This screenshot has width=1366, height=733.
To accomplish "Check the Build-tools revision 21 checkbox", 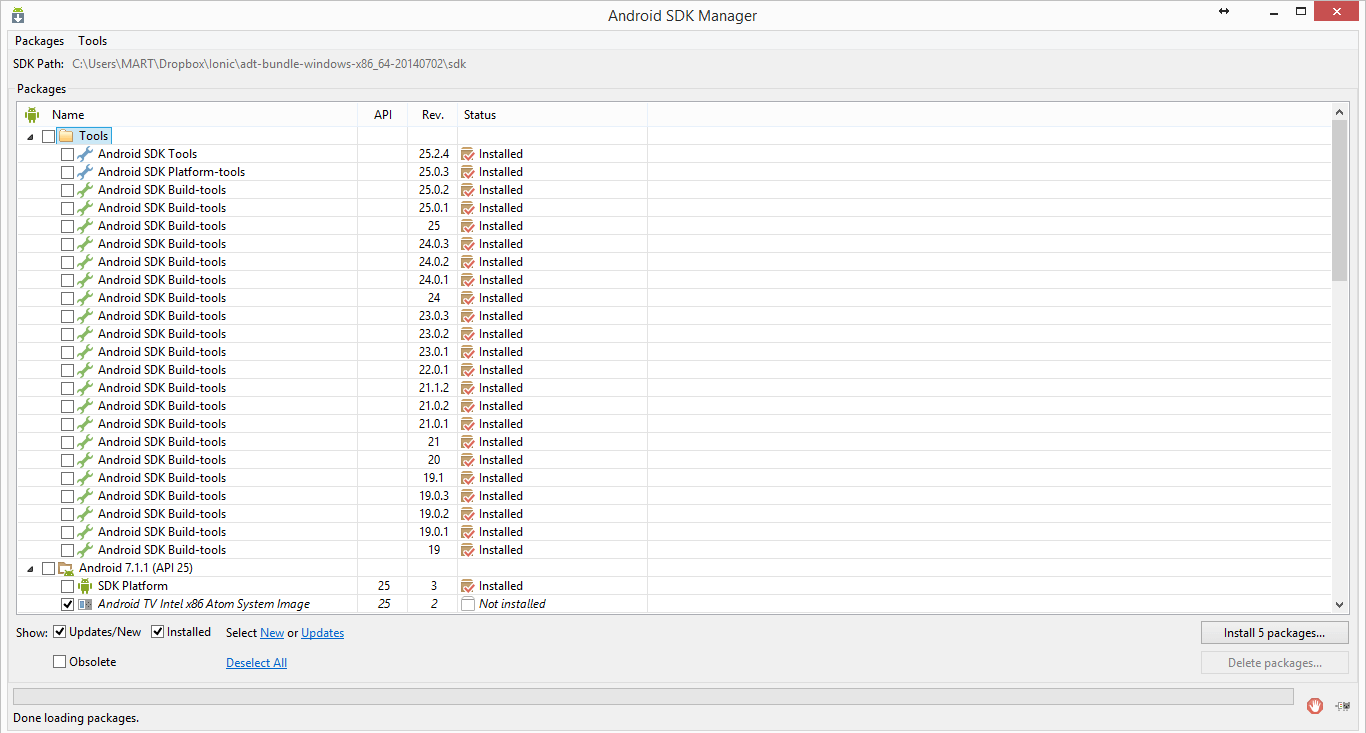I will click(x=67, y=442).
